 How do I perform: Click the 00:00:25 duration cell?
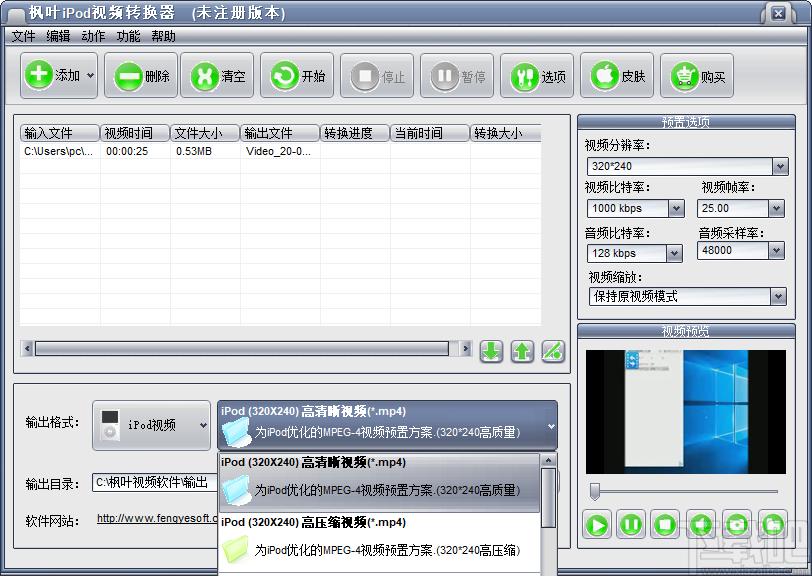(127, 151)
